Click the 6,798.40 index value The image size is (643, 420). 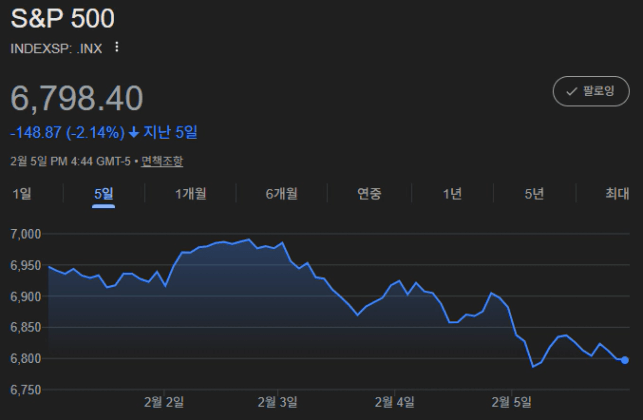pyautogui.click(x=77, y=98)
